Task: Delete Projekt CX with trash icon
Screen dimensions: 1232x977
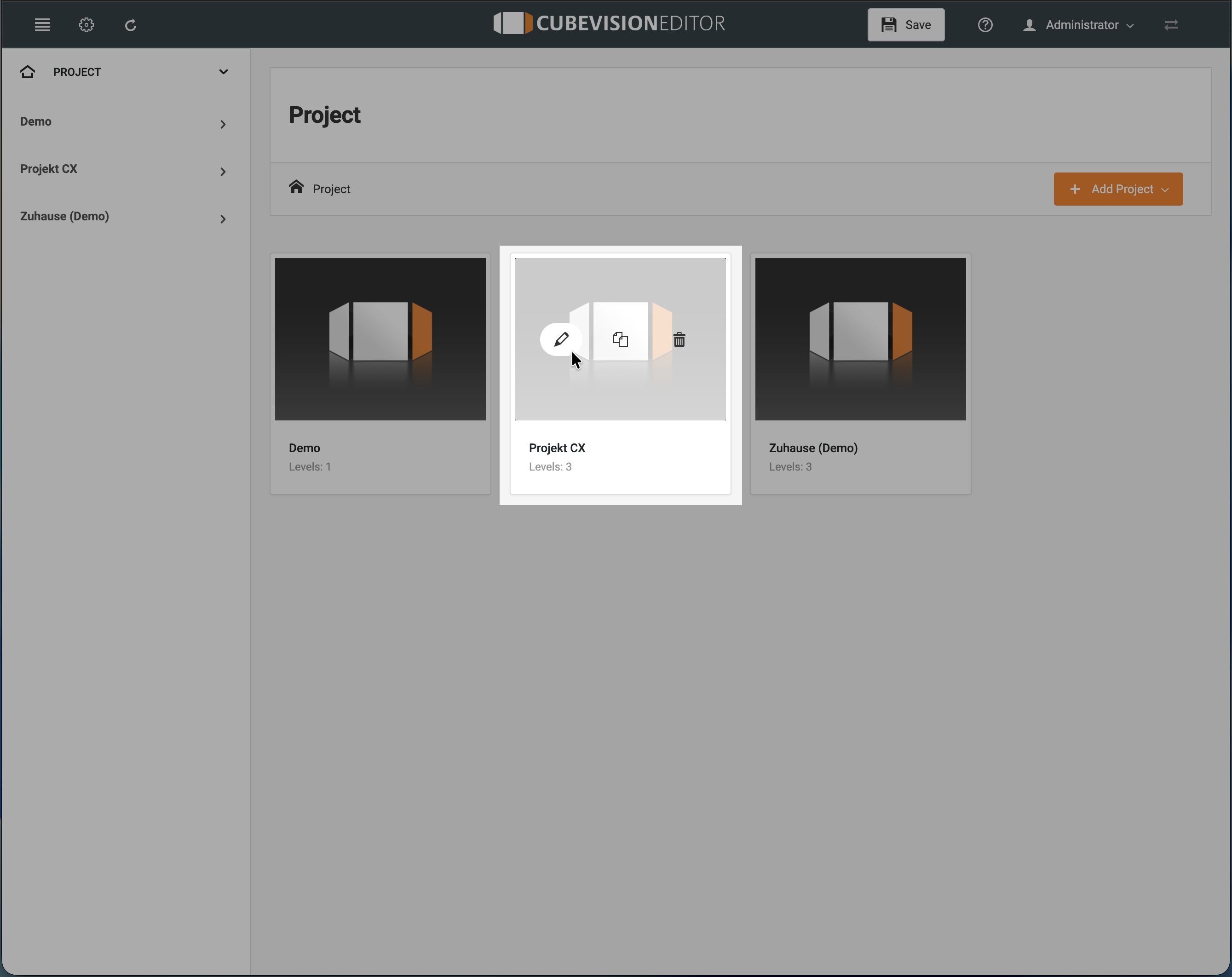Action: pyautogui.click(x=679, y=339)
